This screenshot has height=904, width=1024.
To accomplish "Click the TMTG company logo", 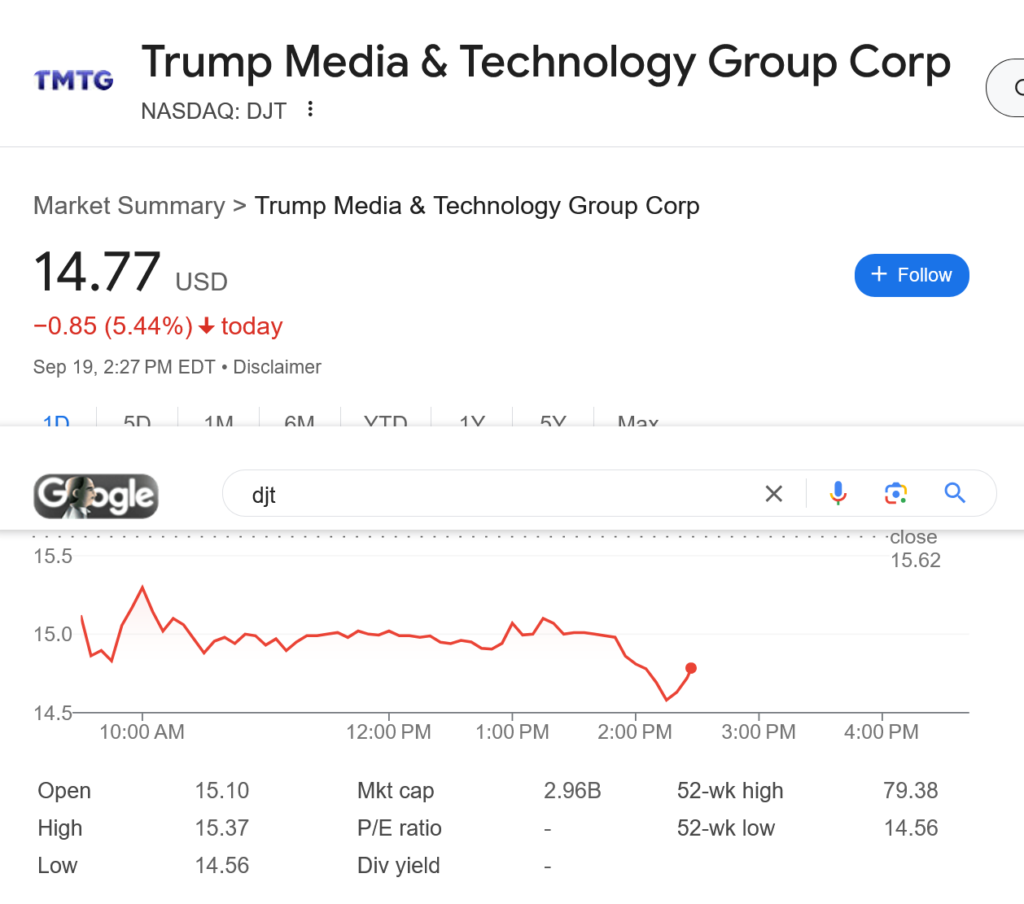I will 74,80.
